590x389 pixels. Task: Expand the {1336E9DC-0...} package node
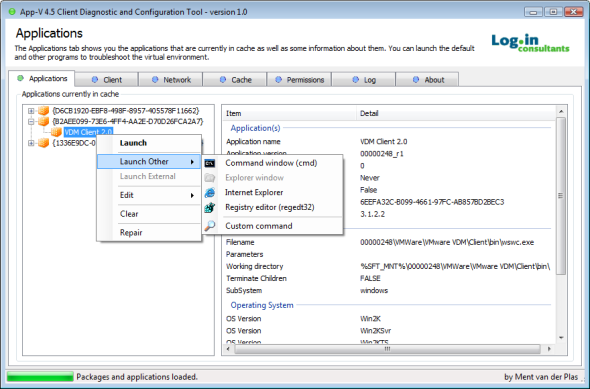(31, 143)
